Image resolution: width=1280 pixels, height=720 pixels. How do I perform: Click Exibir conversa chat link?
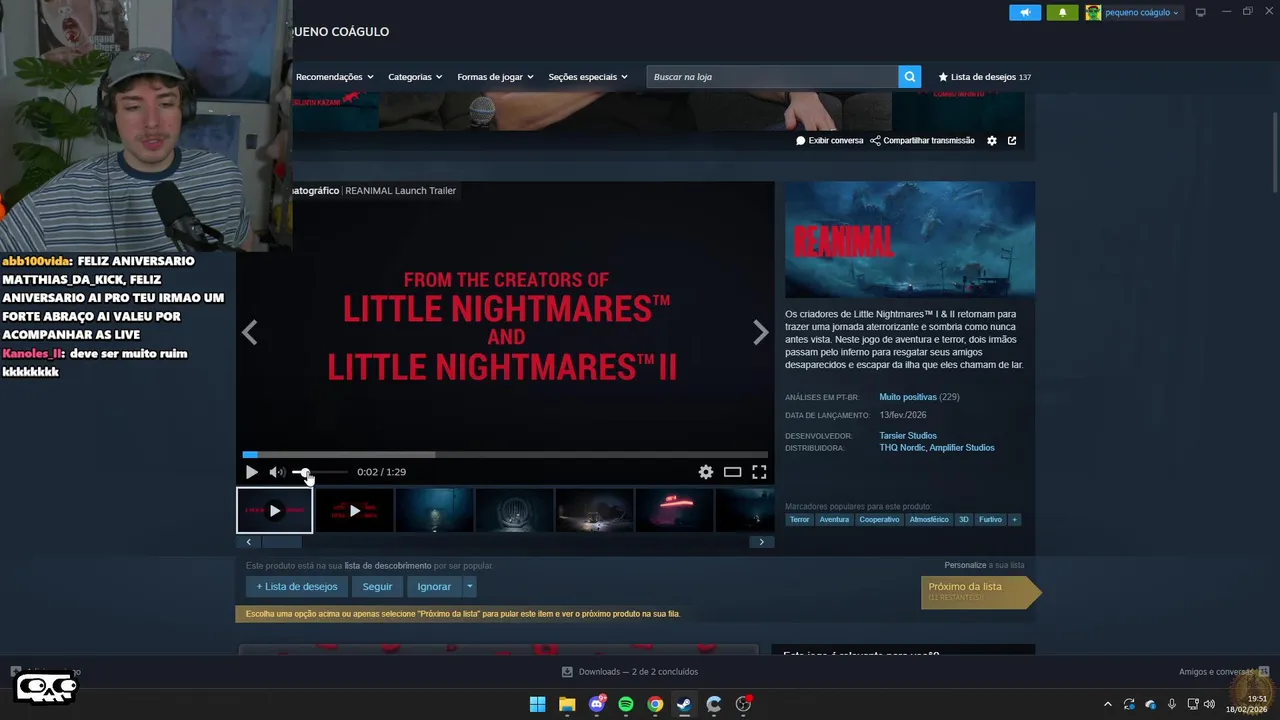pos(829,141)
